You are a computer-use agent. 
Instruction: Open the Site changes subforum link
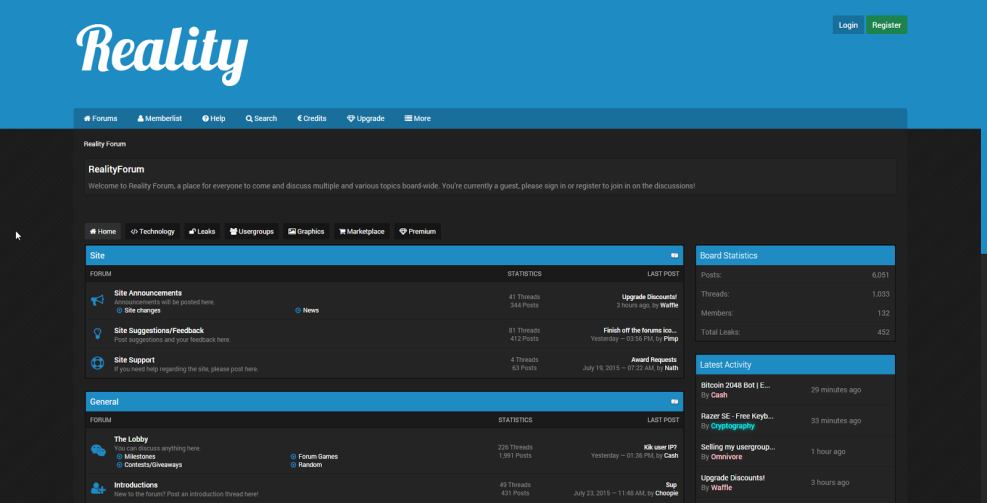click(x=142, y=311)
